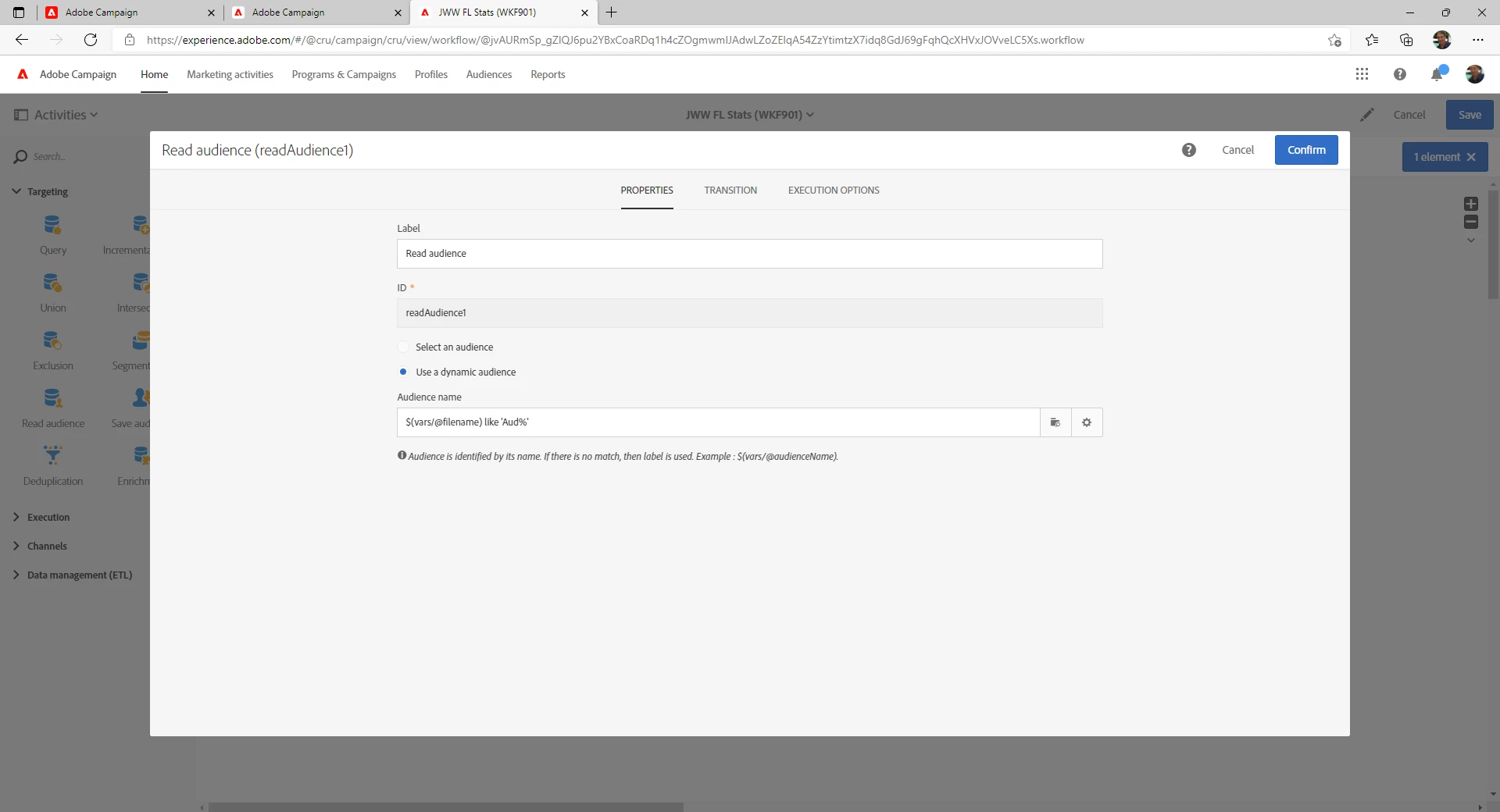Switch to the TRANSITION tab
Image resolution: width=1500 pixels, height=812 pixels.
click(730, 191)
